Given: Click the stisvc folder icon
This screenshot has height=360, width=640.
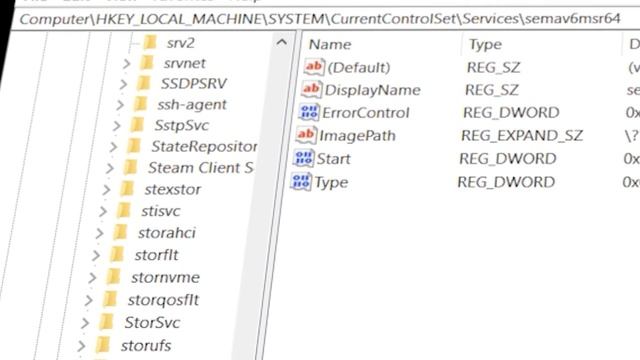Looking at the screenshot, I should pos(124,211).
